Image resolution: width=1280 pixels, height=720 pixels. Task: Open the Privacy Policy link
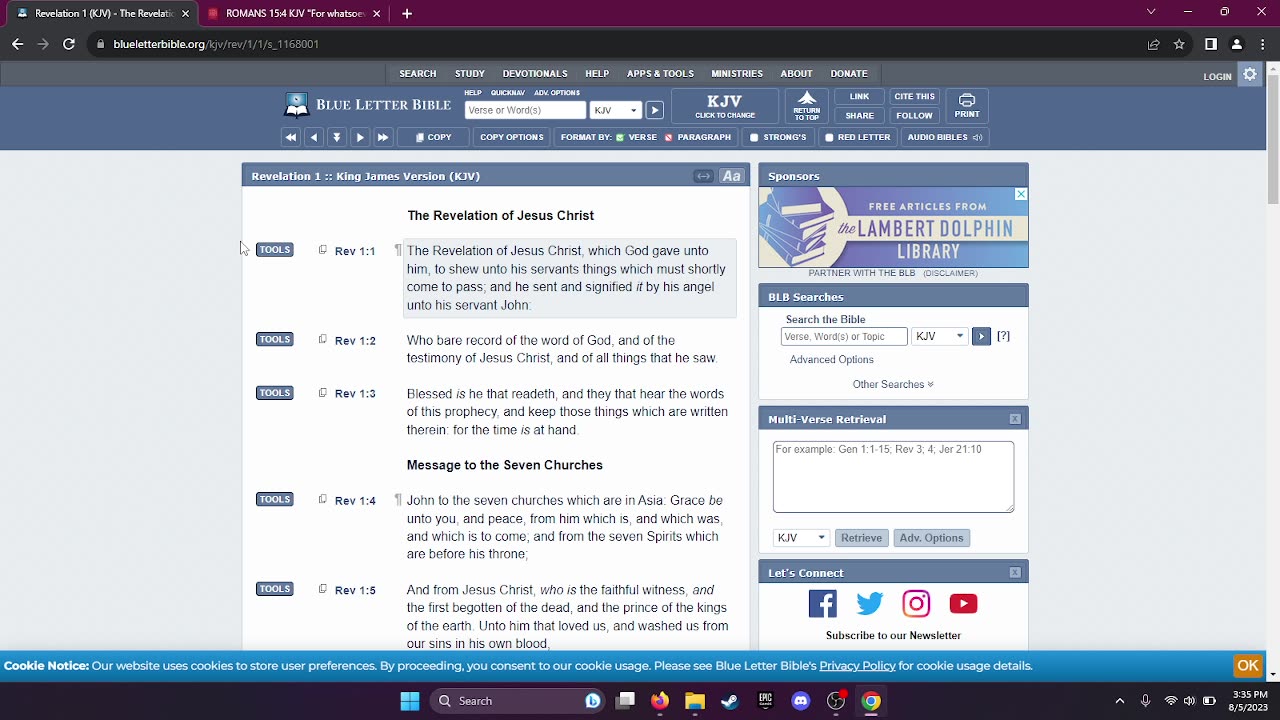pyautogui.click(x=857, y=666)
